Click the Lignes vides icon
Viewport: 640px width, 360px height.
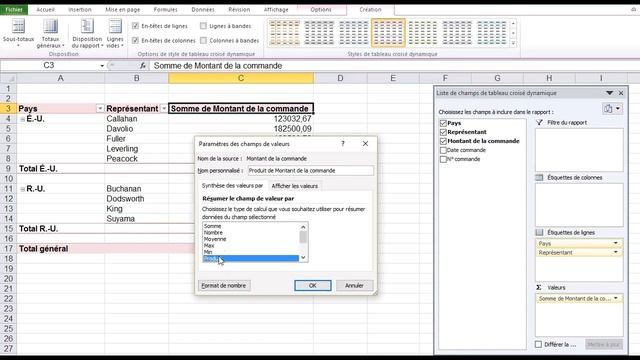click(115, 27)
